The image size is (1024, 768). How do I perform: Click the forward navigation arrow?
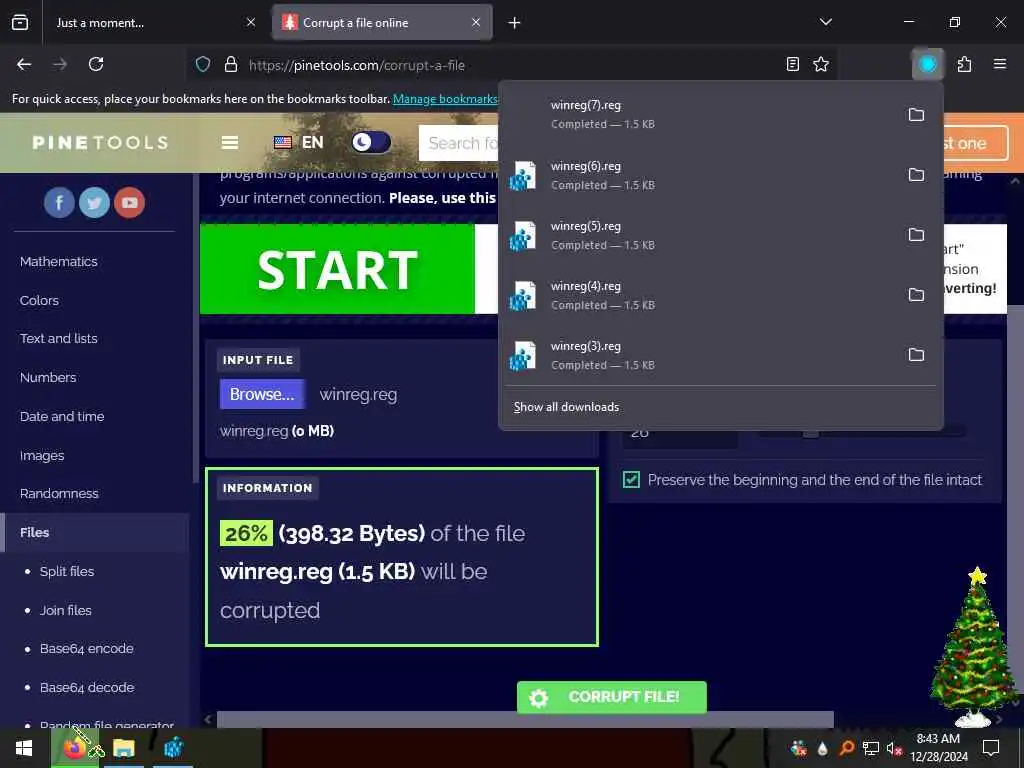point(60,64)
